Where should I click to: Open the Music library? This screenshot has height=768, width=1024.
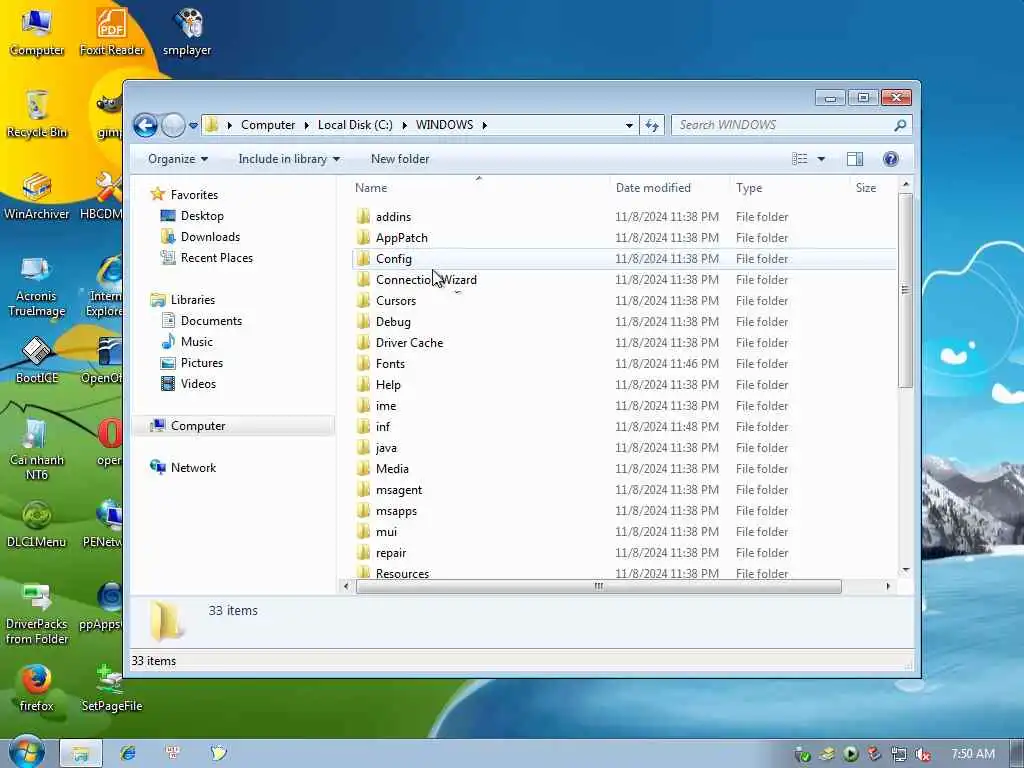tap(197, 342)
